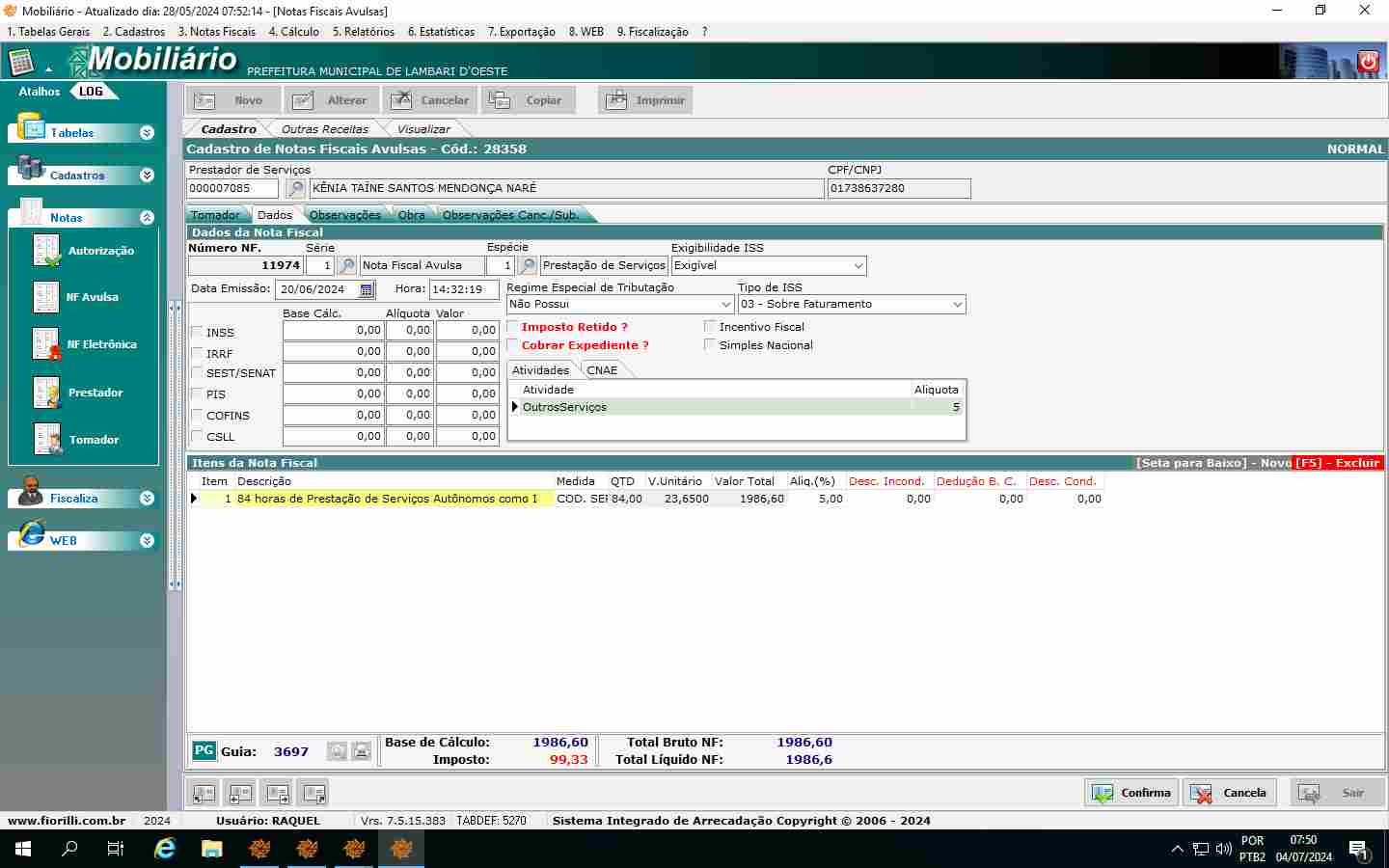
Task: Open the Tomador sidebar icon
Action: (46, 440)
